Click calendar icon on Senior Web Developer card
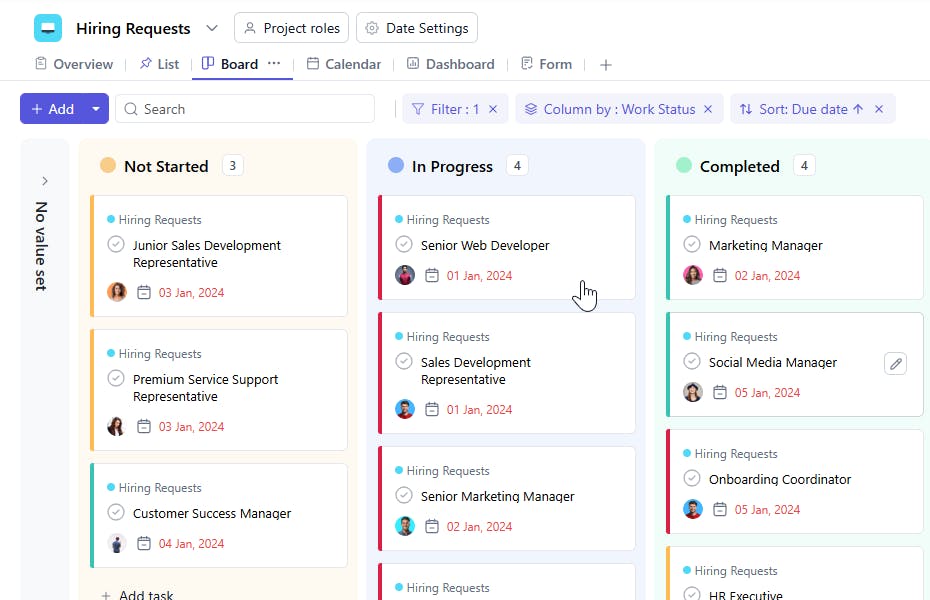 432,276
